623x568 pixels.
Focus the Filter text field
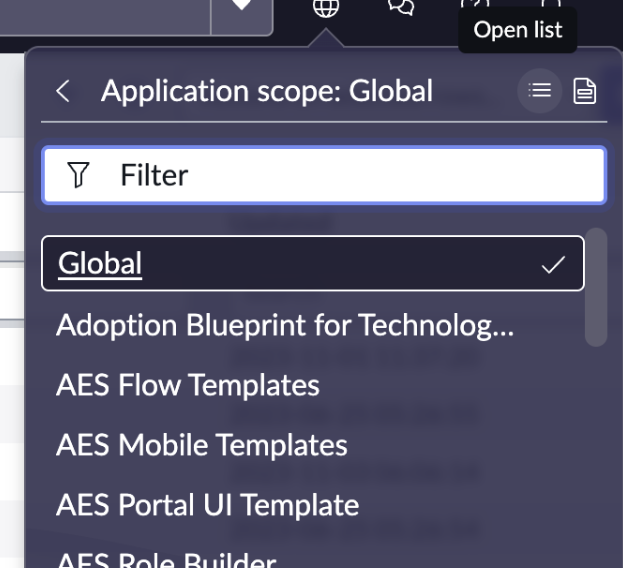pyautogui.click(x=350, y=176)
